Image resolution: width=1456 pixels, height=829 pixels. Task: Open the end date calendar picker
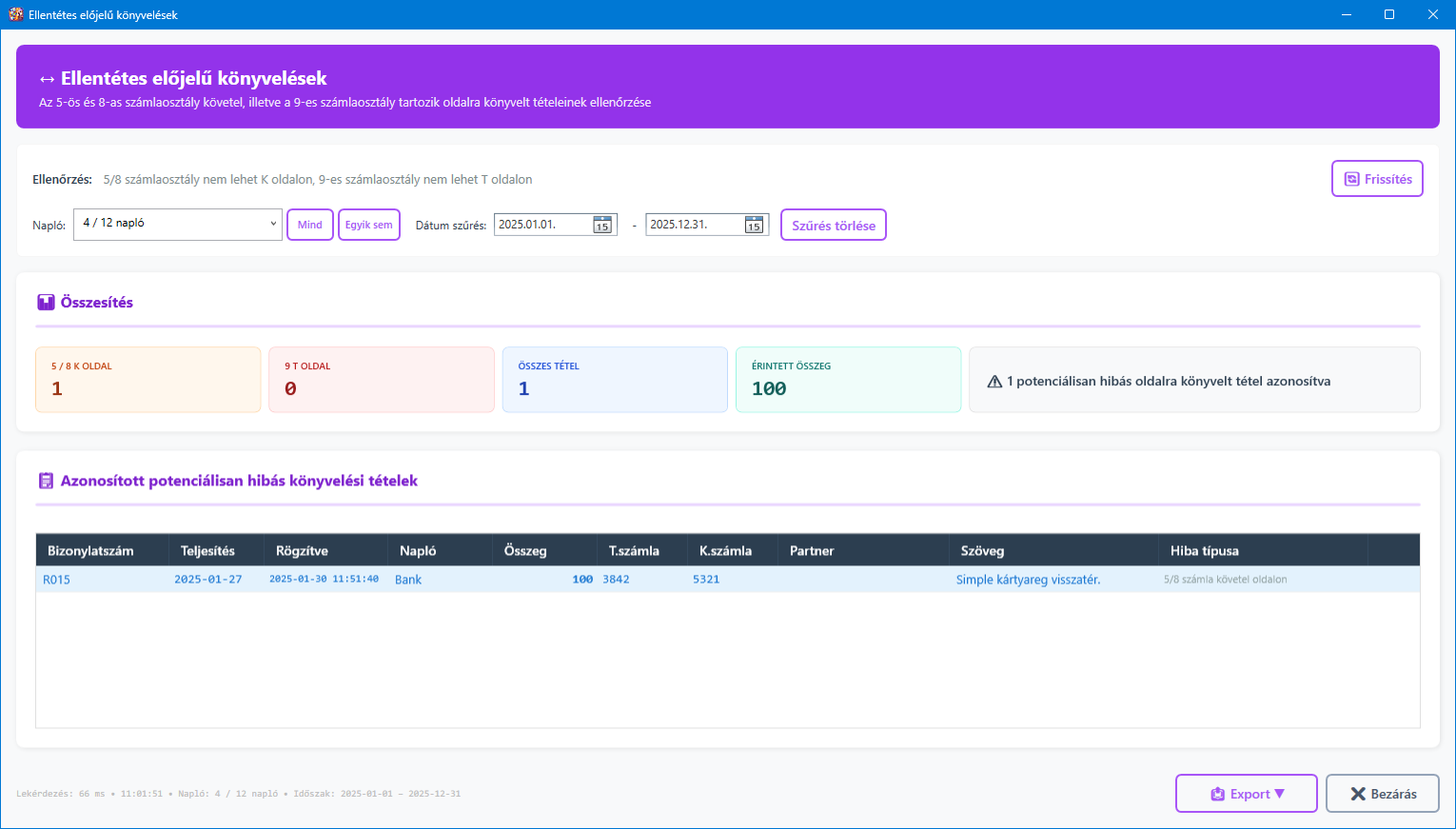[754, 225]
